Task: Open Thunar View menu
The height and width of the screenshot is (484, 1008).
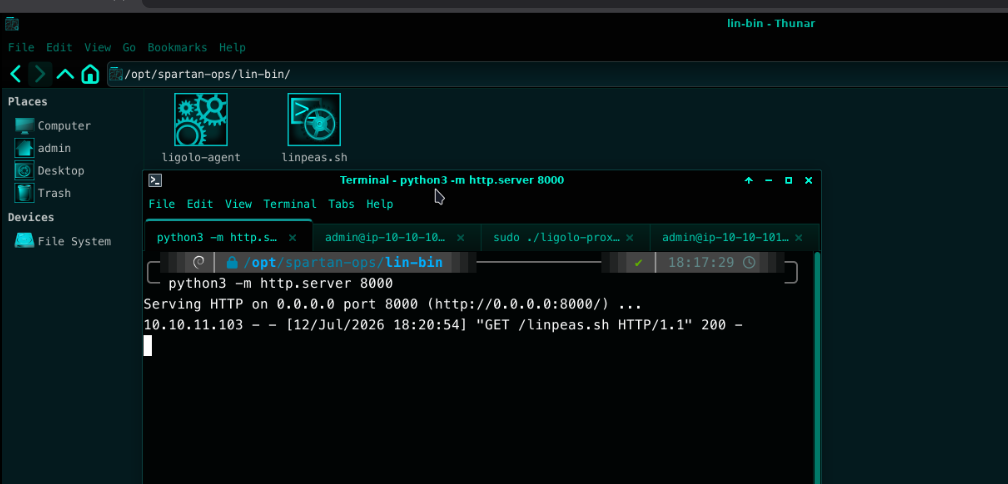Action: tap(98, 48)
